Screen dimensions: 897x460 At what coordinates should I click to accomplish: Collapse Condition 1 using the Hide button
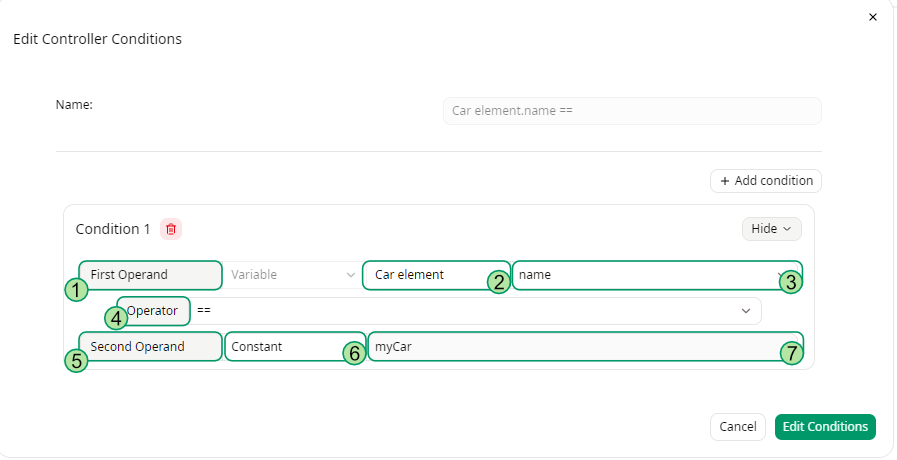(771, 229)
